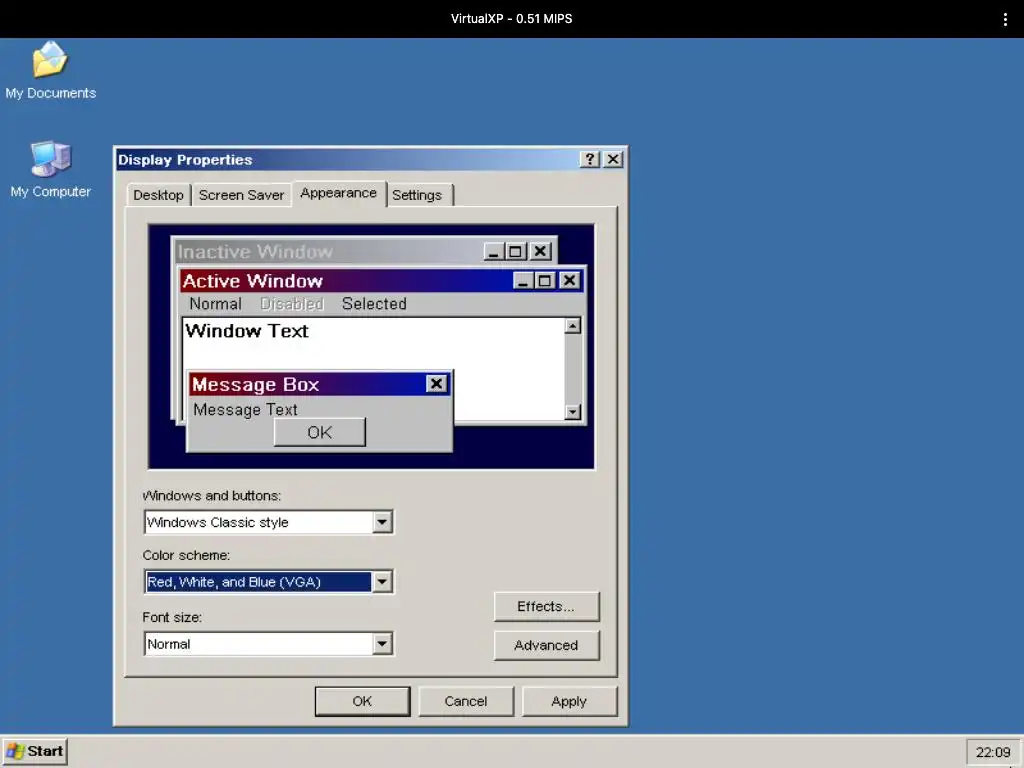Click the preview Message Box close icon
The width and height of the screenshot is (1024, 768).
[436, 383]
